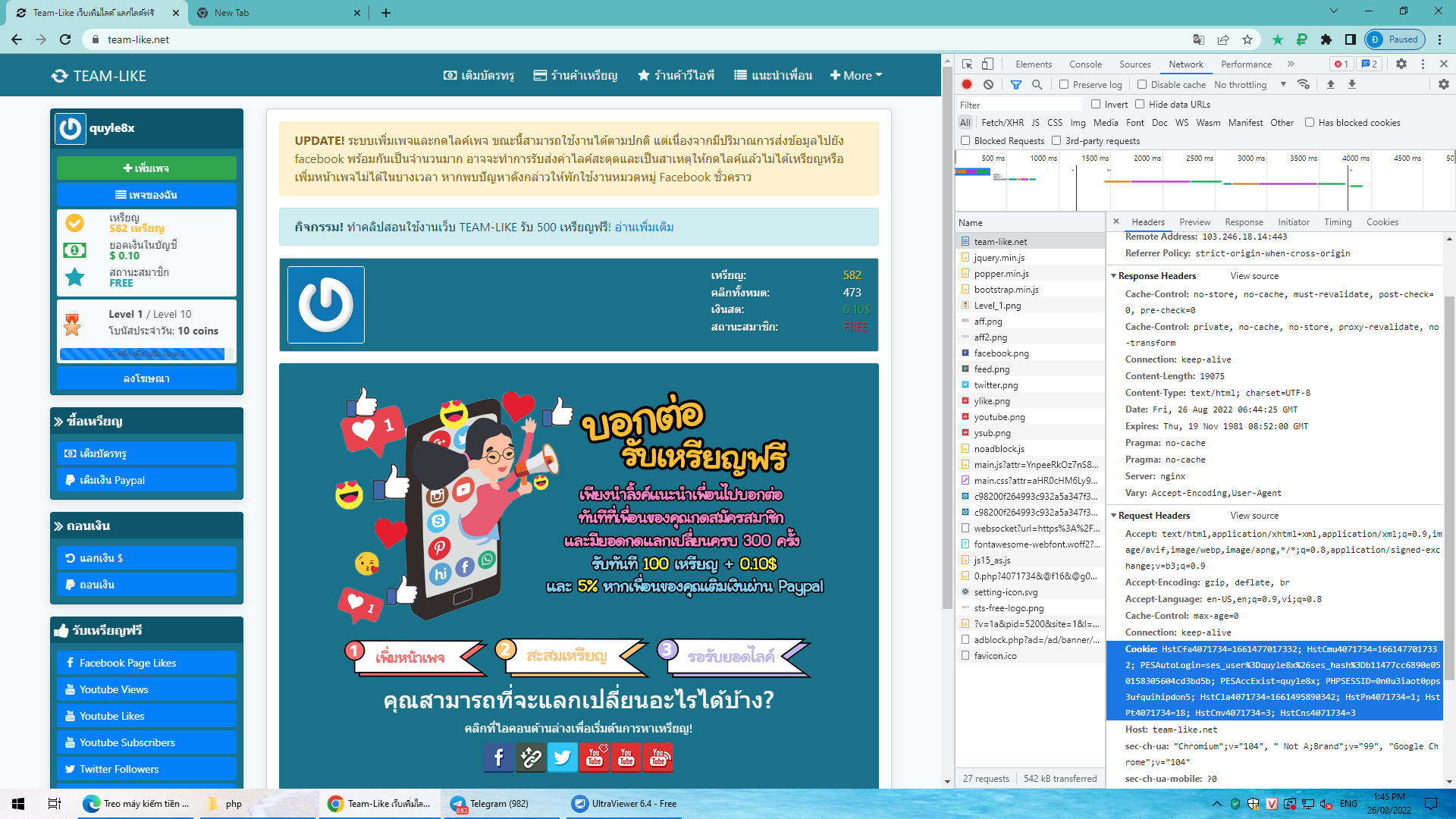Click the profile avatar thumbnail in stats panel

tap(326, 305)
